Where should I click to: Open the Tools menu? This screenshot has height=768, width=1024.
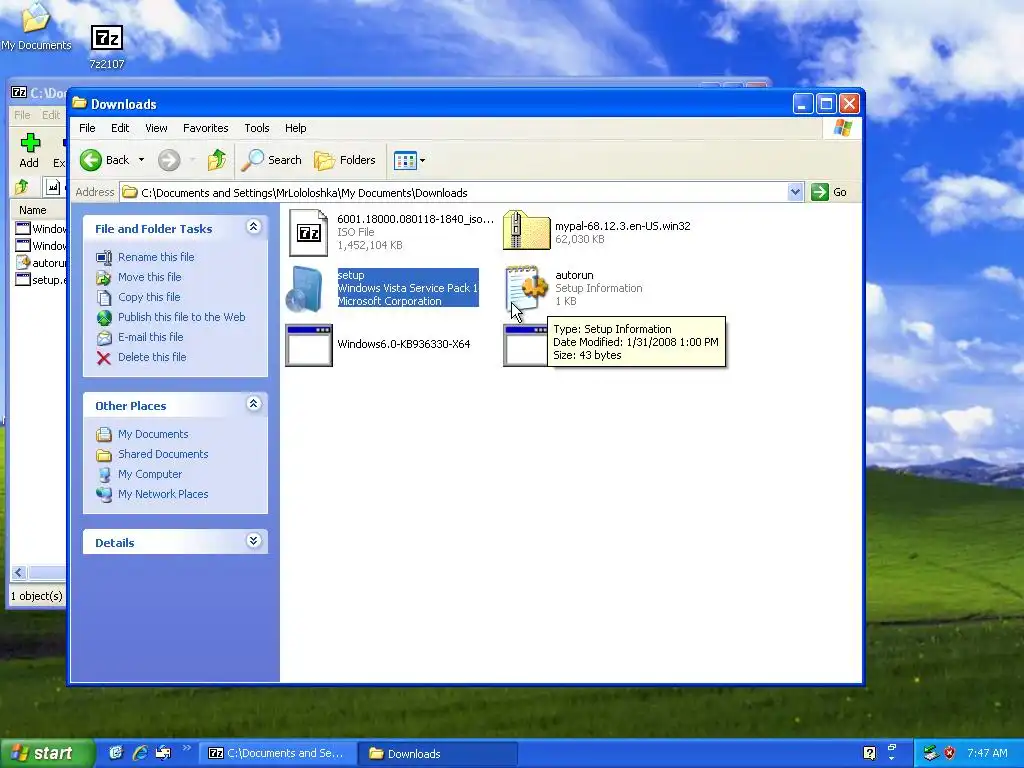coord(257,128)
